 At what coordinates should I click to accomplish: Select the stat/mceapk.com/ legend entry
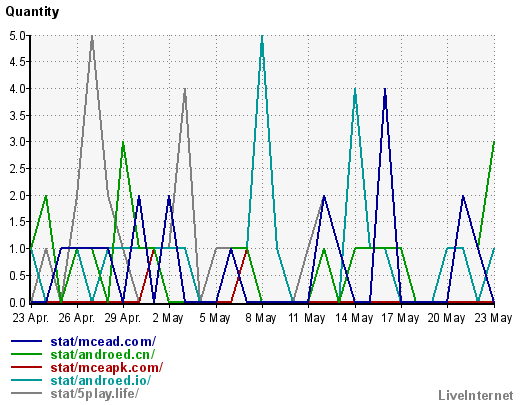point(107,367)
